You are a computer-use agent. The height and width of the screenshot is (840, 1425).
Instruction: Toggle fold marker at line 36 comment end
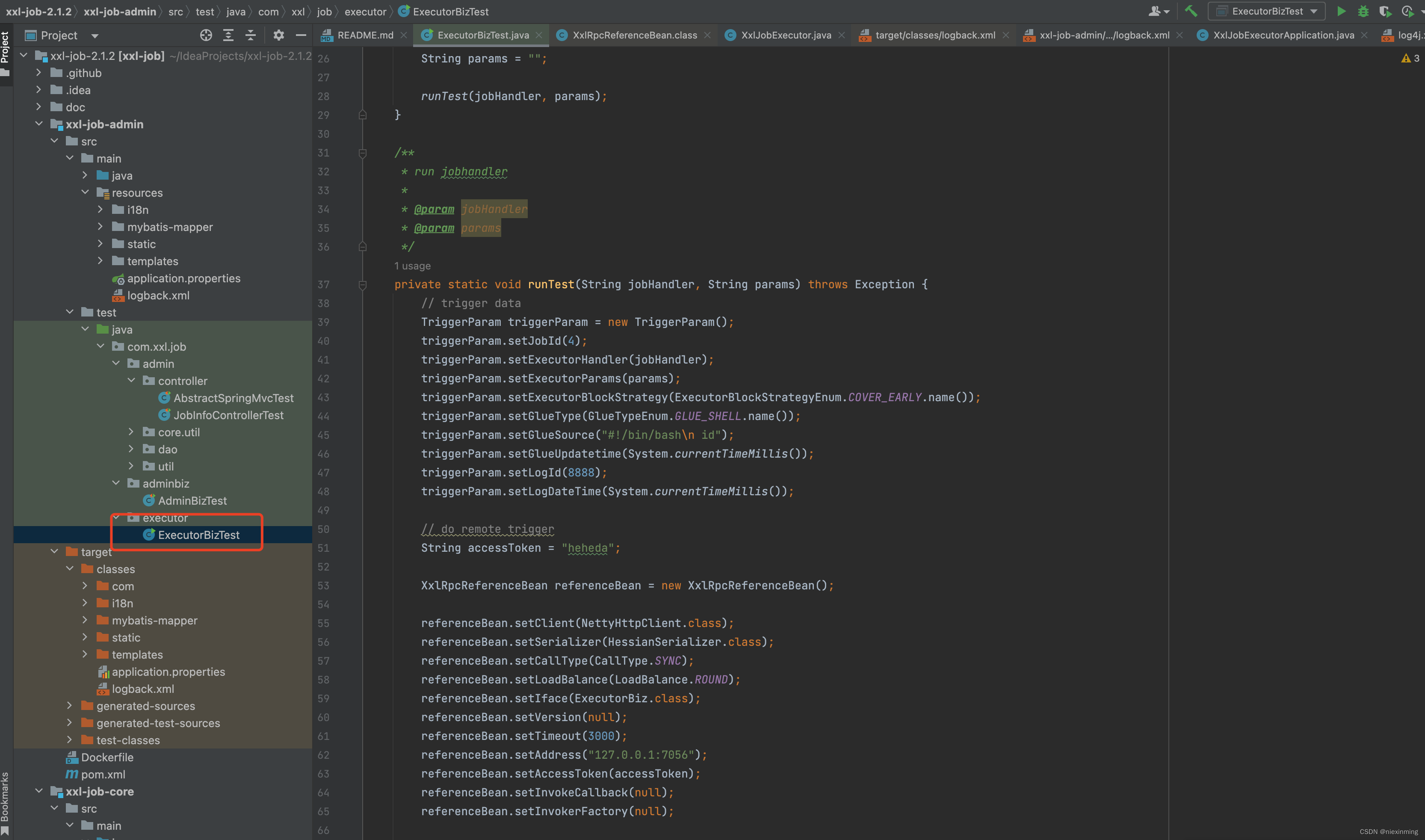[x=363, y=247]
